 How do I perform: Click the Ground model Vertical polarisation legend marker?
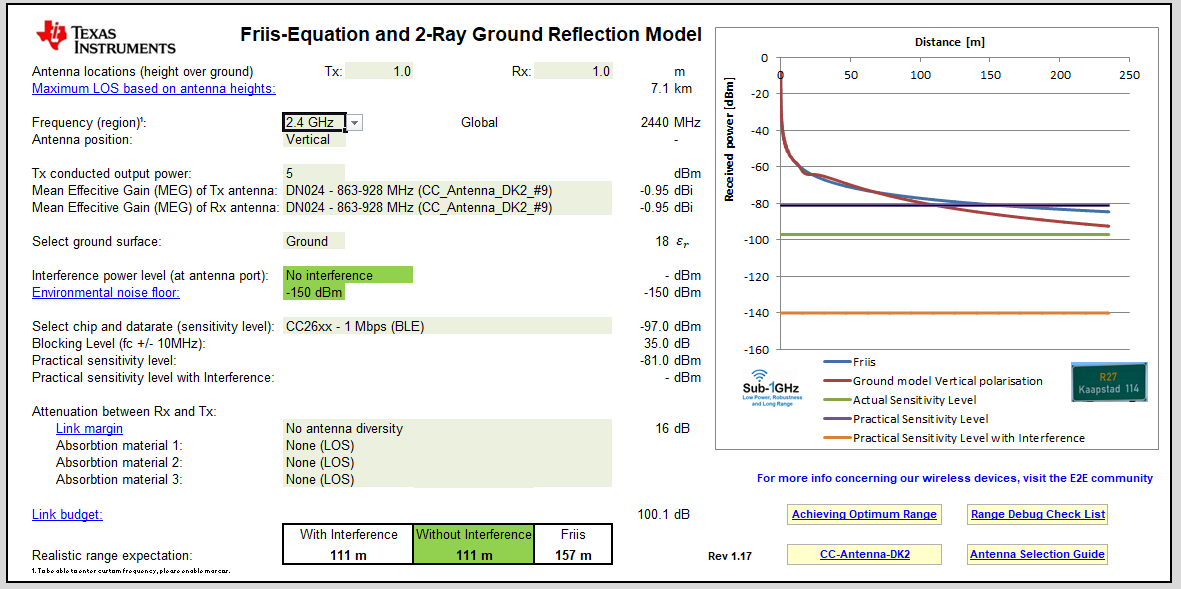(x=836, y=381)
